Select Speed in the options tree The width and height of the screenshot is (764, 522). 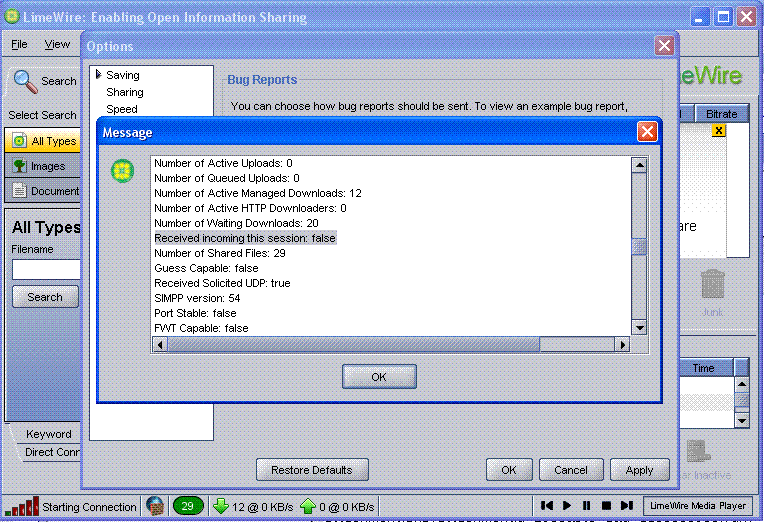122,109
